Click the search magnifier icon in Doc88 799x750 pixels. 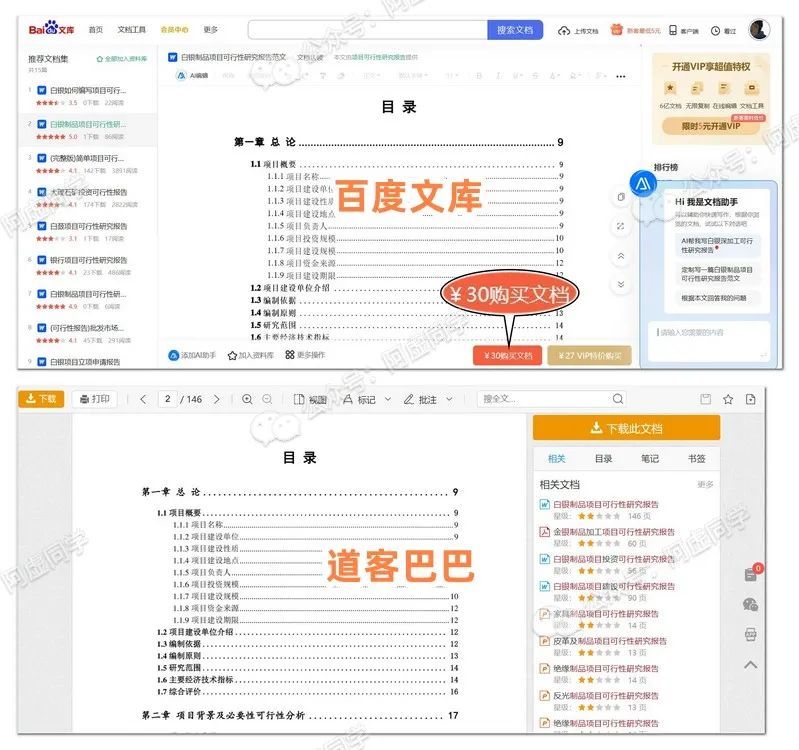(x=618, y=399)
